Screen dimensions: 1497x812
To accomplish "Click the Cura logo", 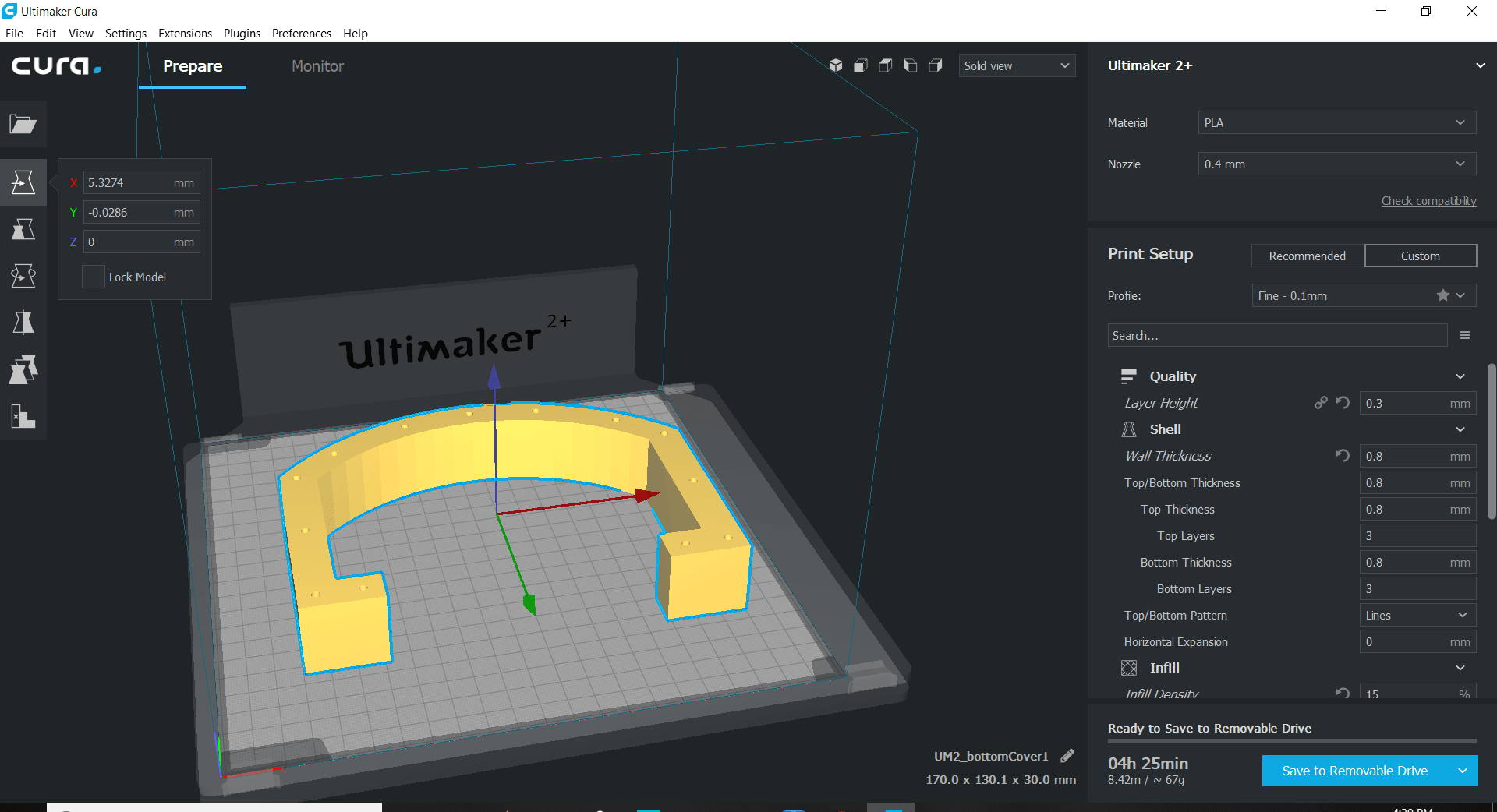I will coord(56,65).
